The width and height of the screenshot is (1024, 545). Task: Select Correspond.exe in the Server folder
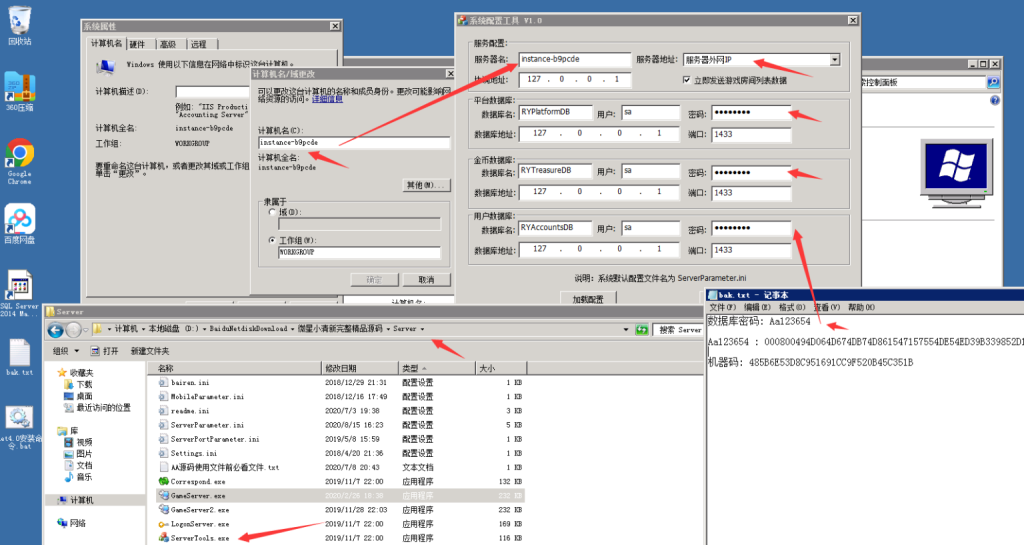[197, 481]
